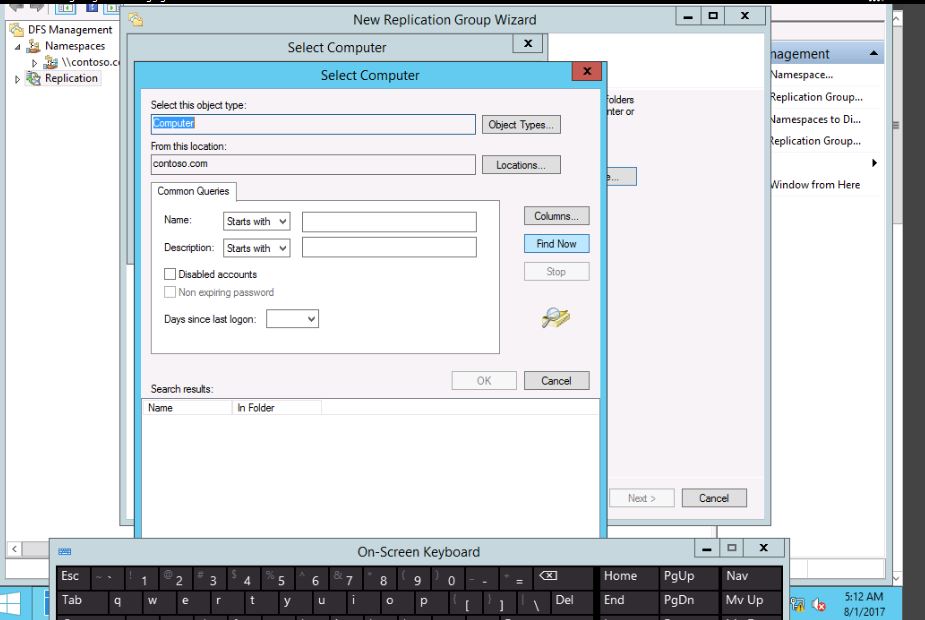Select the Common Queries tab
The height and width of the screenshot is (620, 925).
[193, 191]
